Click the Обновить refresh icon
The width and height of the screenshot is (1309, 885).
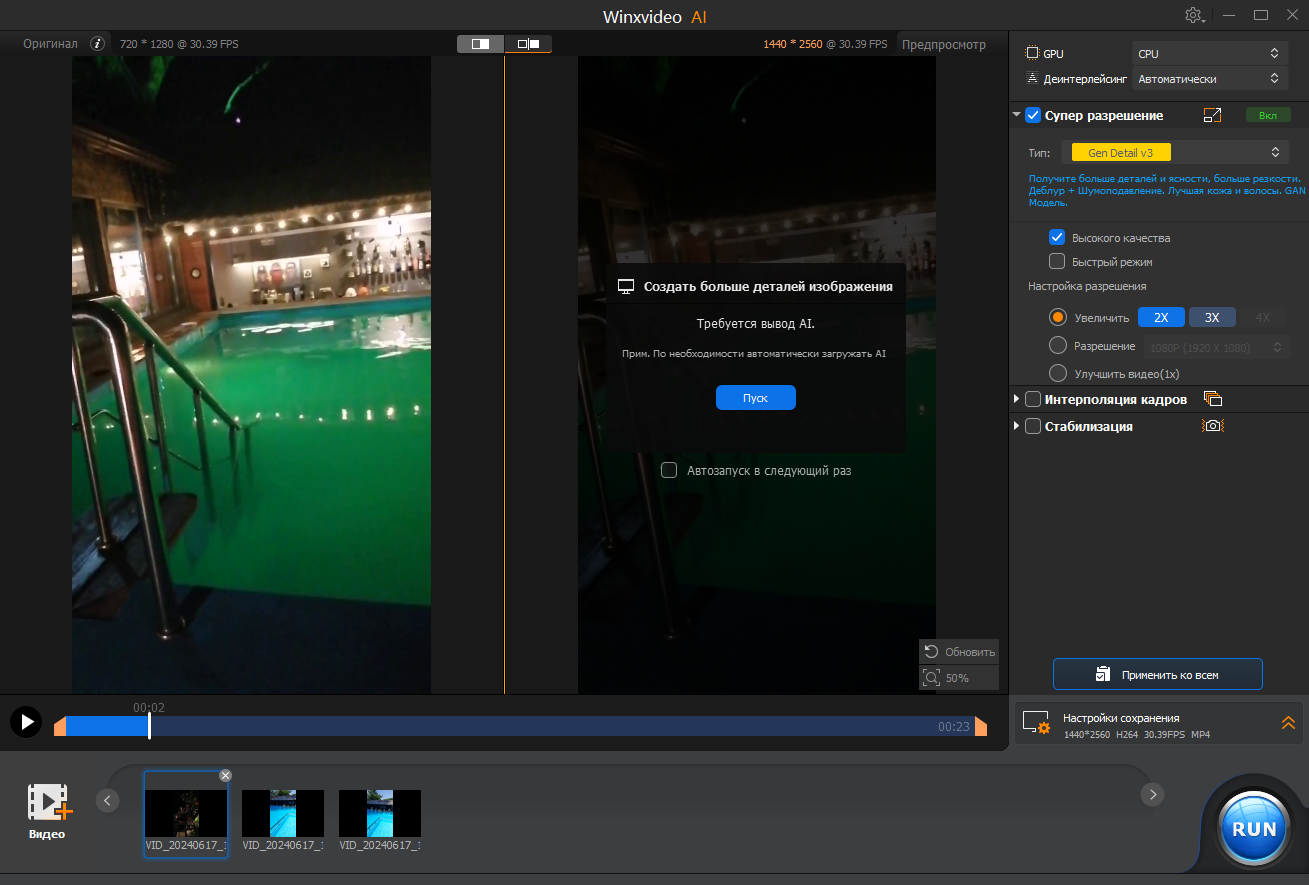coord(932,651)
